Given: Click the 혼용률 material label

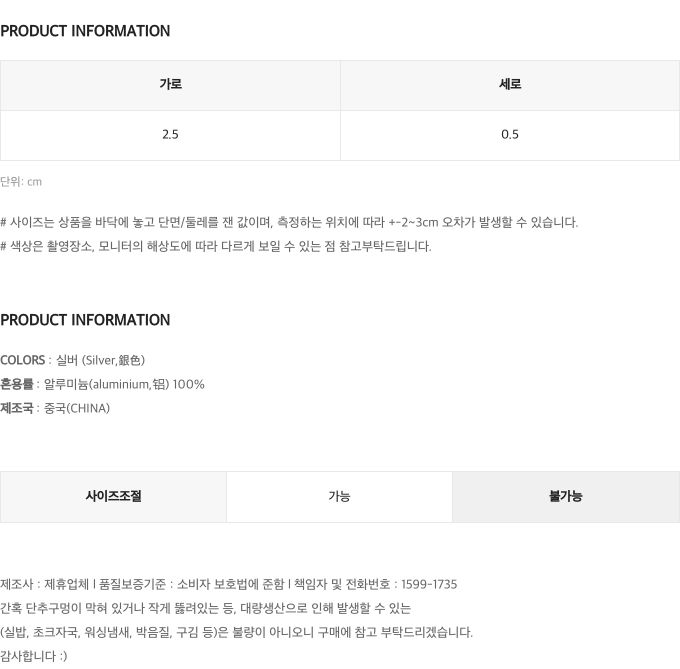Looking at the screenshot, I should (17, 384).
